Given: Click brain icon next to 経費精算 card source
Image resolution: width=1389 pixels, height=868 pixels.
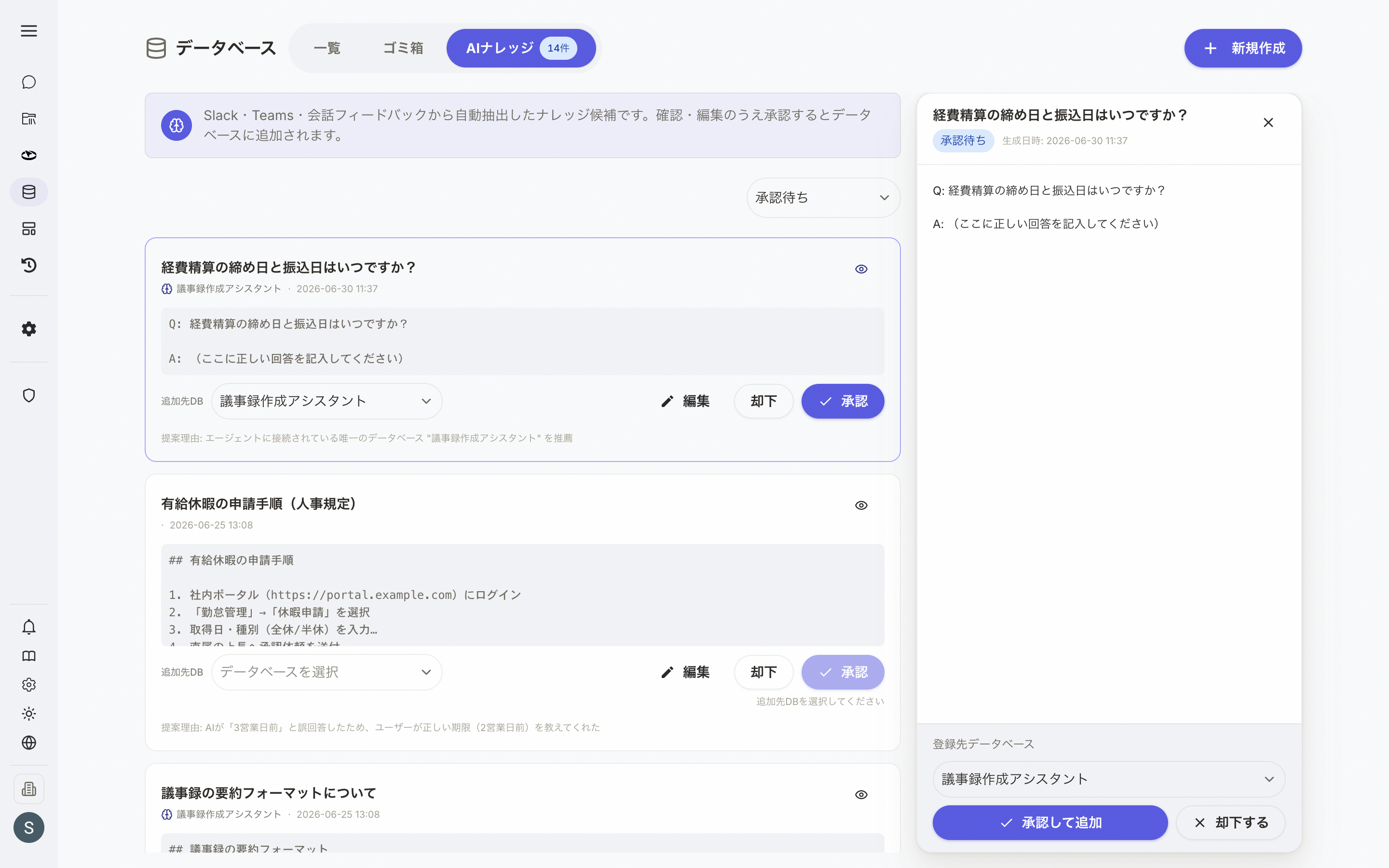Looking at the screenshot, I should (x=166, y=289).
